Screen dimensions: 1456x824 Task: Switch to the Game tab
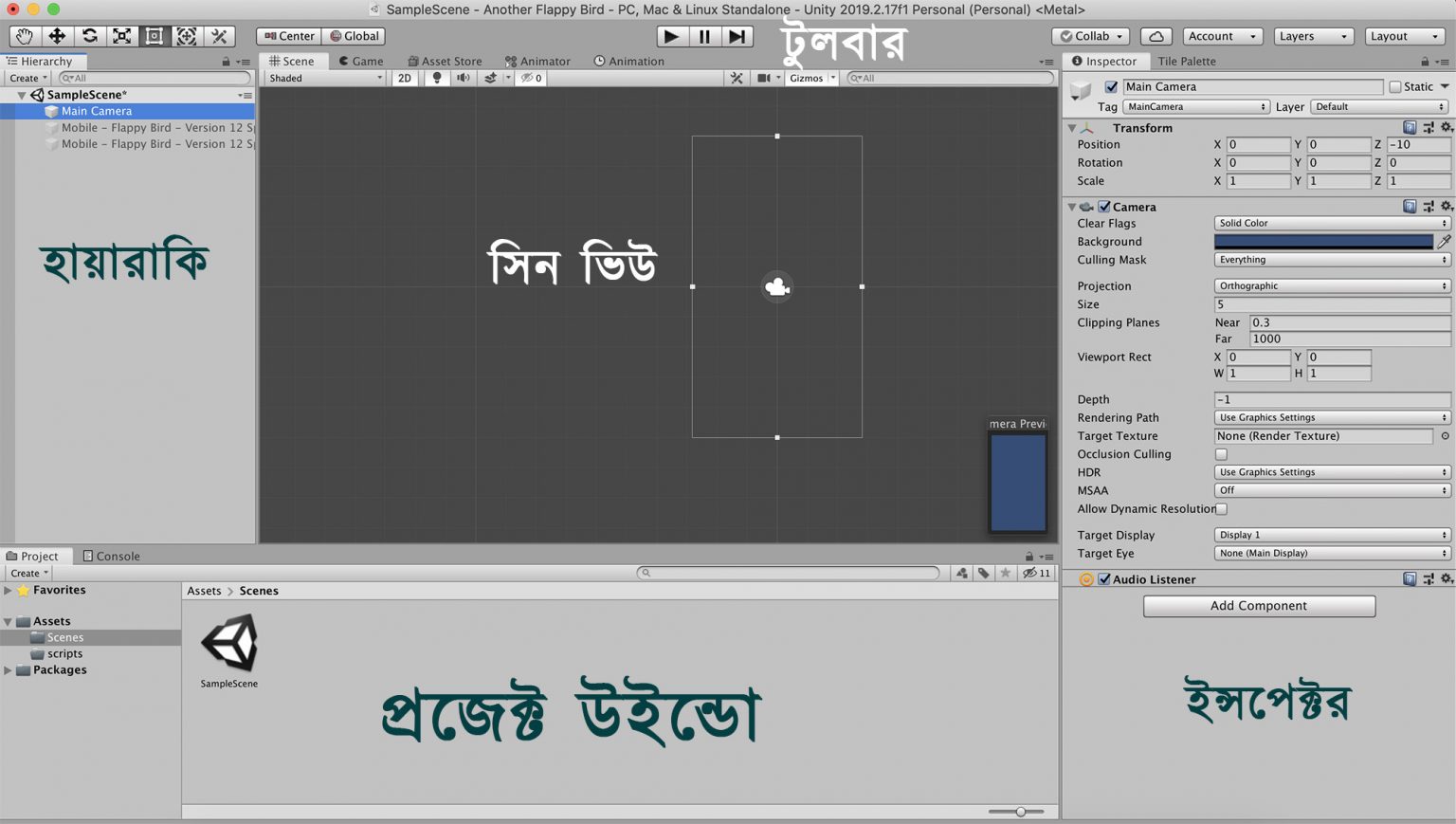(361, 61)
